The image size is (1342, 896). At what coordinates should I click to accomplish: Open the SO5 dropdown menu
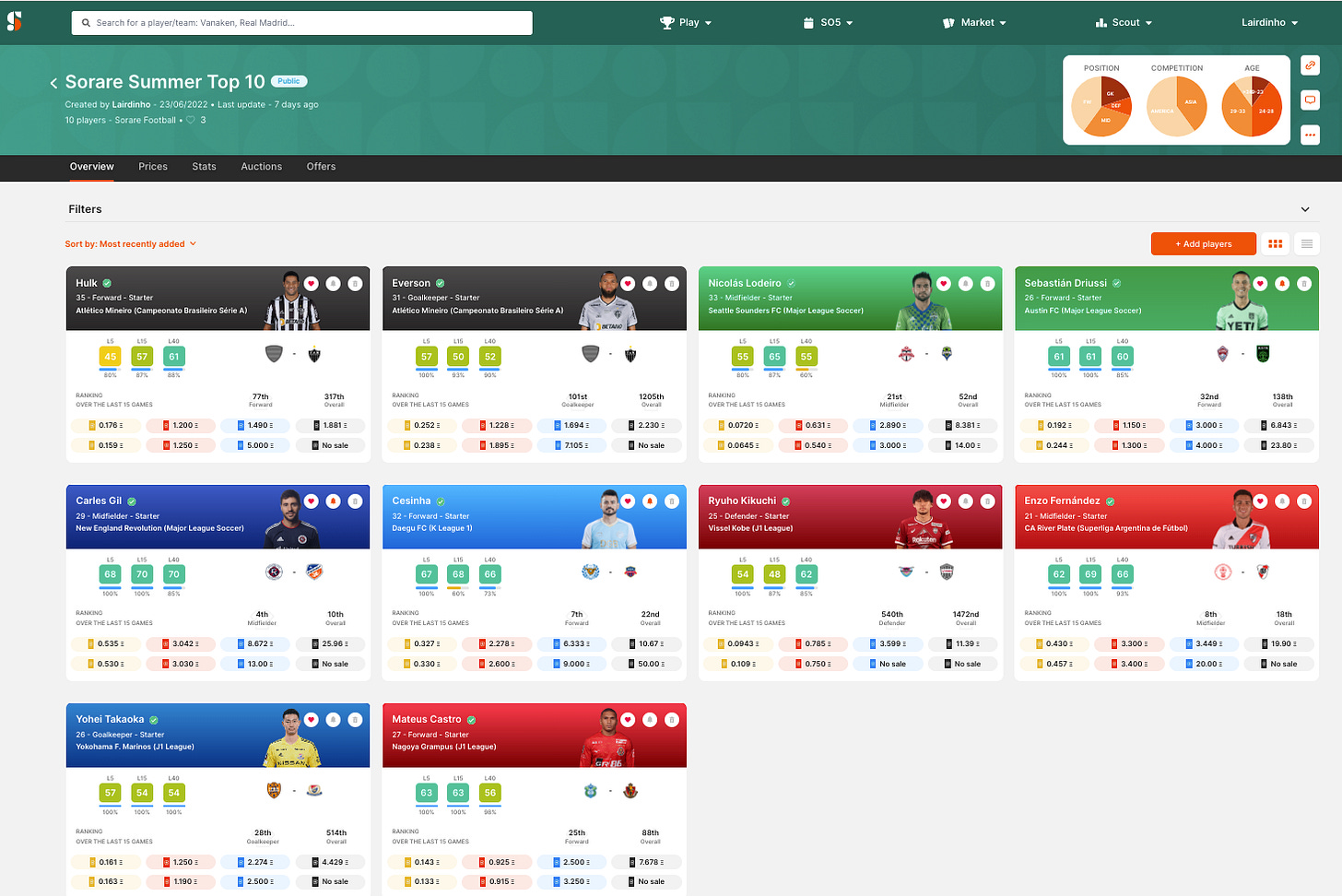(x=828, y=22)
